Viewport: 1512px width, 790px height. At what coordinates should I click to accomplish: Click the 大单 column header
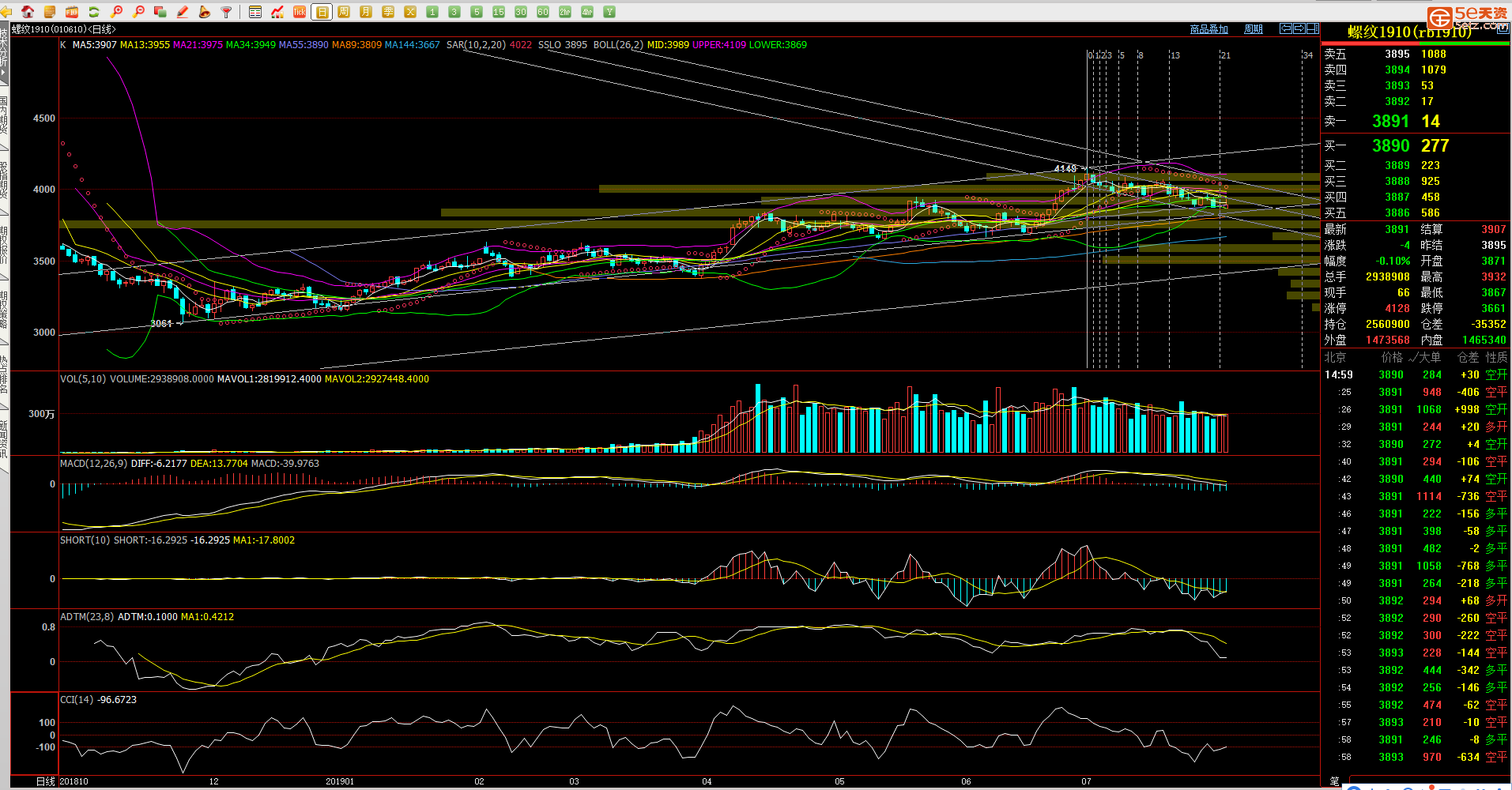[1430, 357]
